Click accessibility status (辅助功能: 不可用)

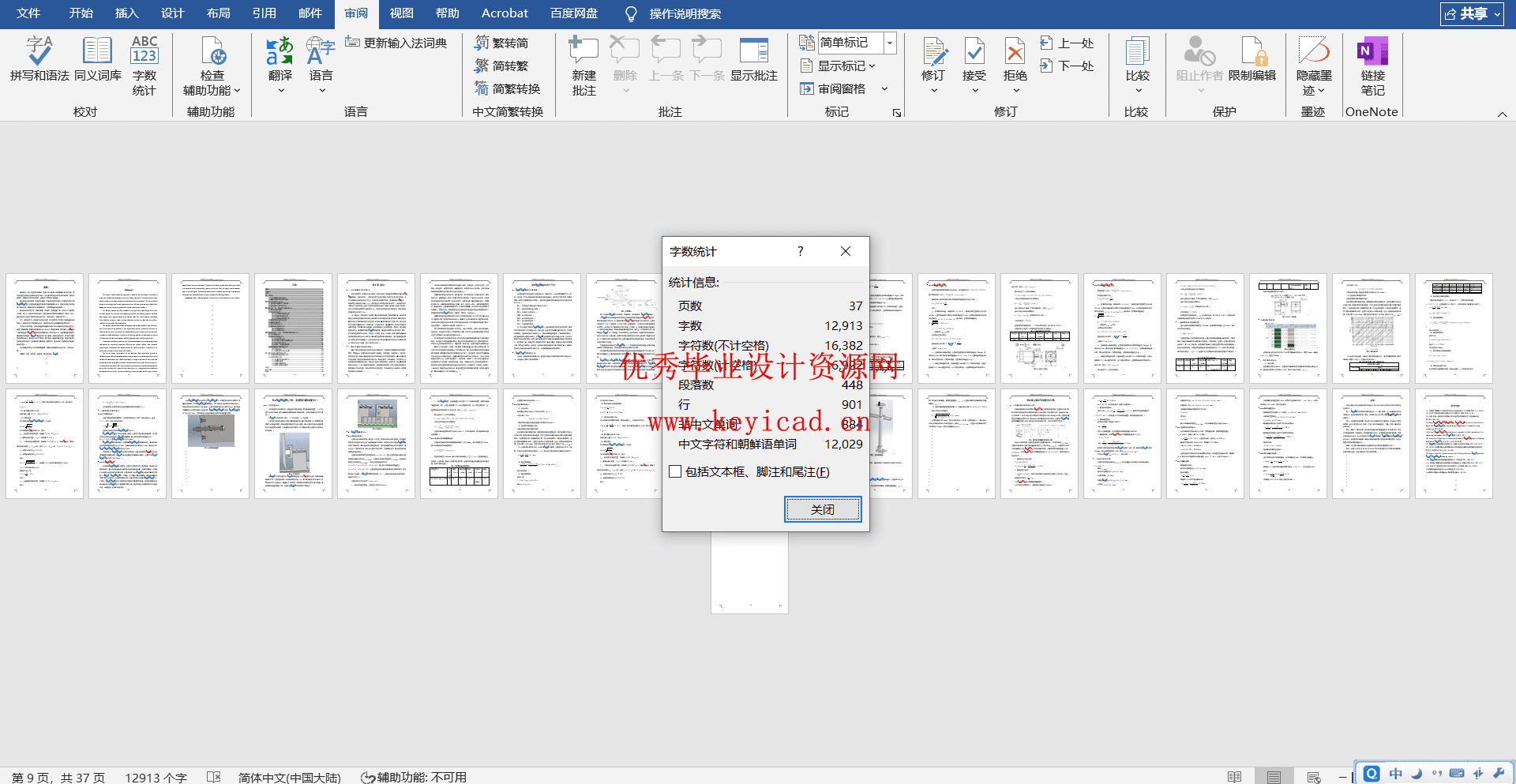coord(414,778)
